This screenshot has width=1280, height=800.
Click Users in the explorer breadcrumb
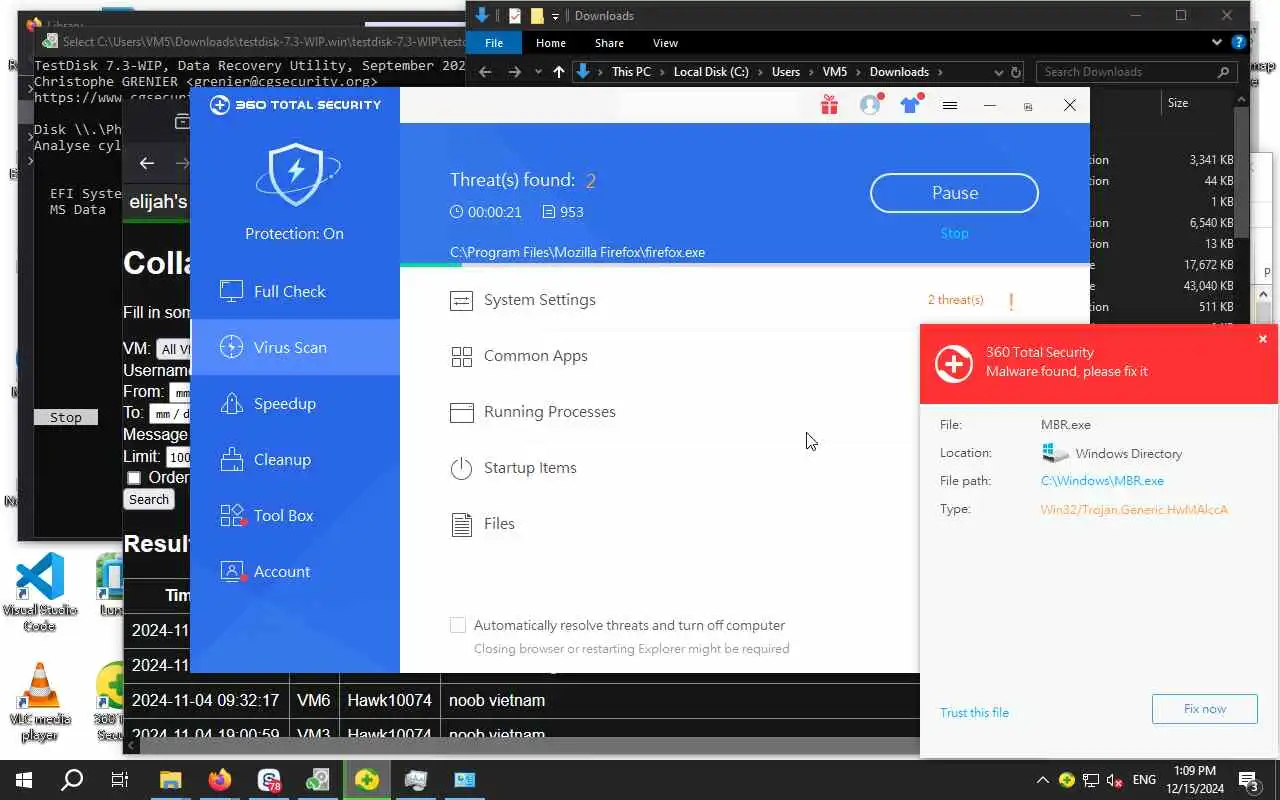(786, 72)
